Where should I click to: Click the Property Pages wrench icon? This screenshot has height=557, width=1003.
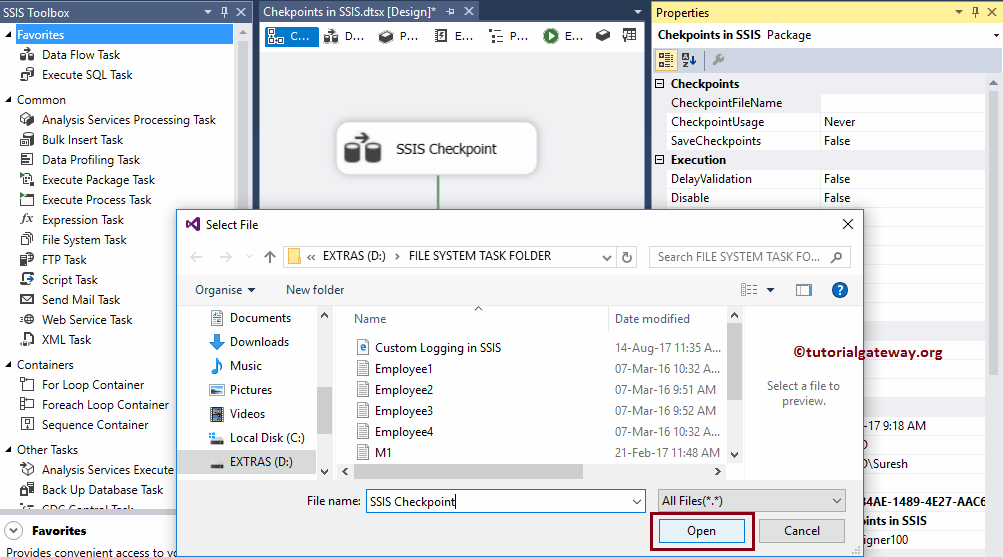[718, 60]
